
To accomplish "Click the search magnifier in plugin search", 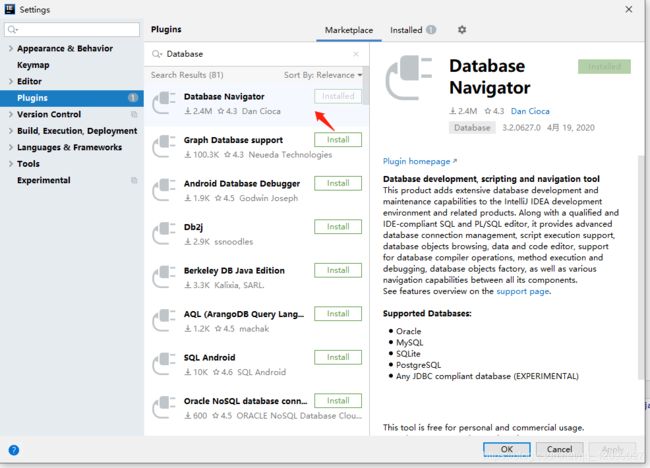I will (157, 54).
